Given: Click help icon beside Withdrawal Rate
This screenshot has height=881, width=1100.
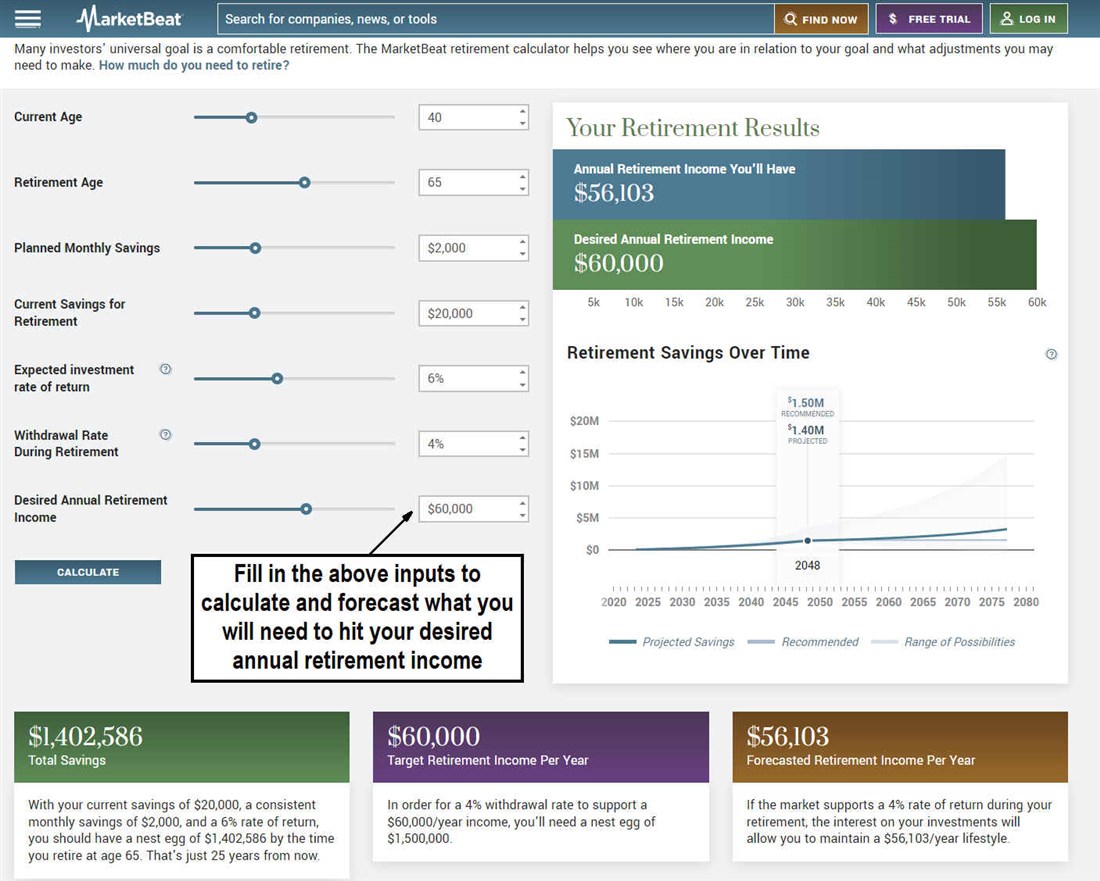Looking at the screenshot, I should coord(166,435).
